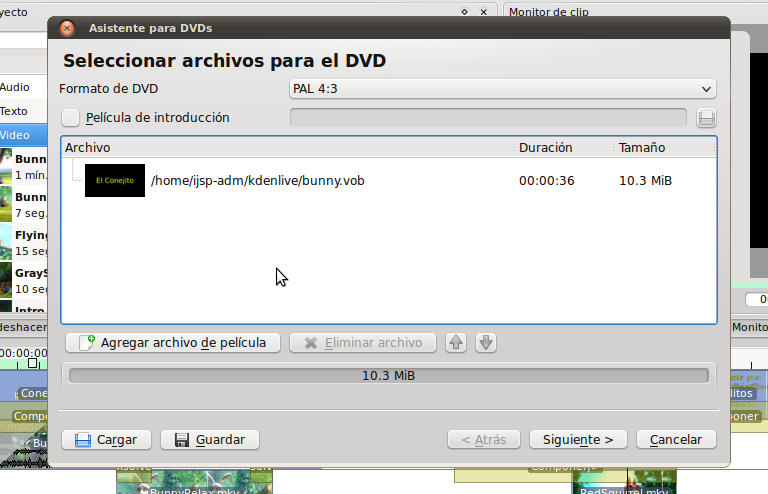Move file up with the arrow icon
This screenshot has height=494, width=768.
tap(456, 343)
